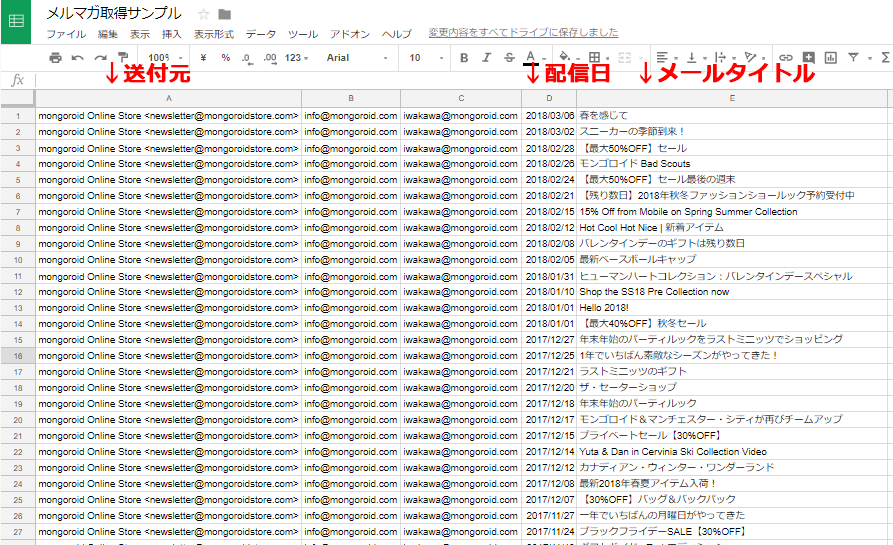Open horizontal align dropdown

click(666, 58)
